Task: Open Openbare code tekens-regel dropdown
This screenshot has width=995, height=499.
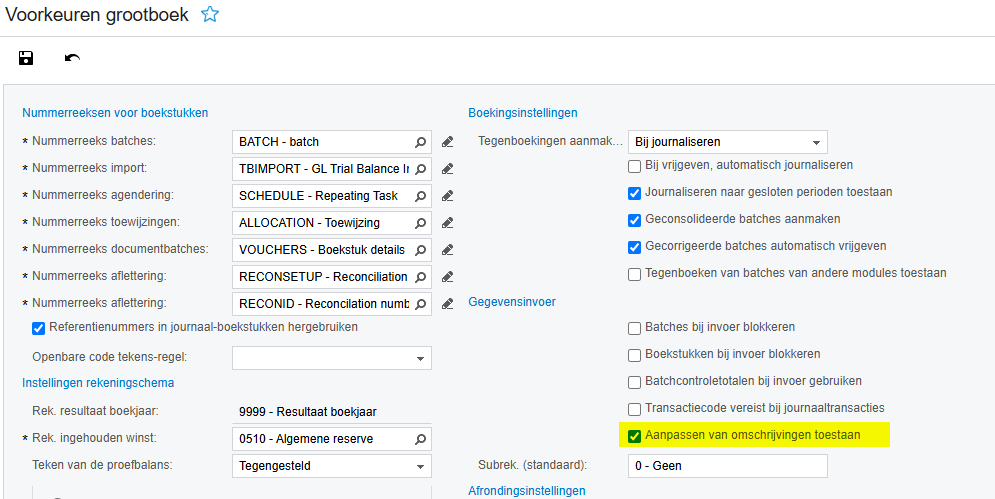Action: 420,358
